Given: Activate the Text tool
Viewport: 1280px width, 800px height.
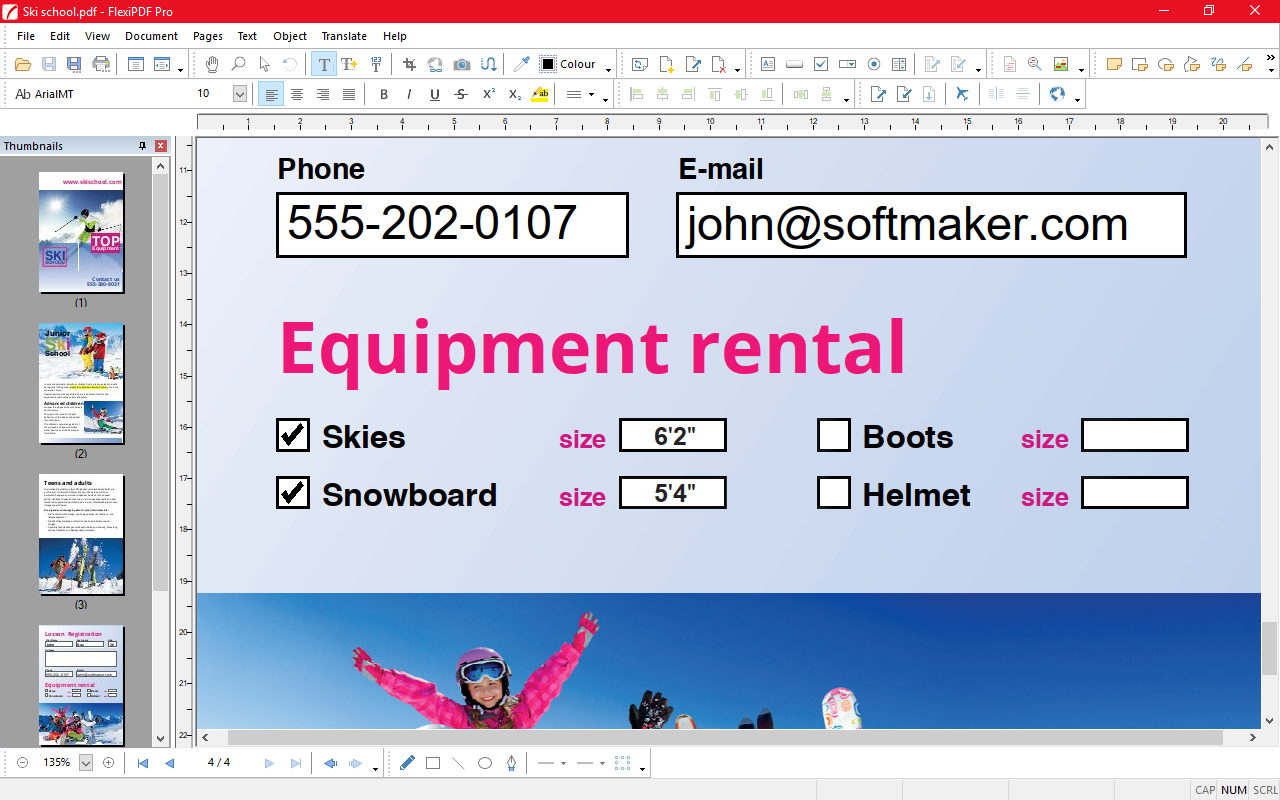Looking at the screenshot, I should tap(324, 64).
